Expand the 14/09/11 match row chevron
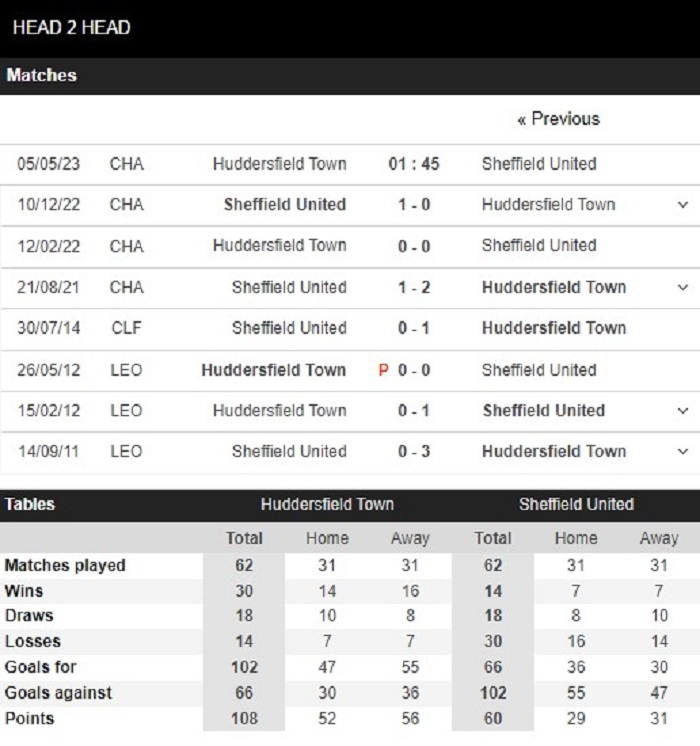The width and height of the screenshot is (700, 746). click(x=682, y=452)
